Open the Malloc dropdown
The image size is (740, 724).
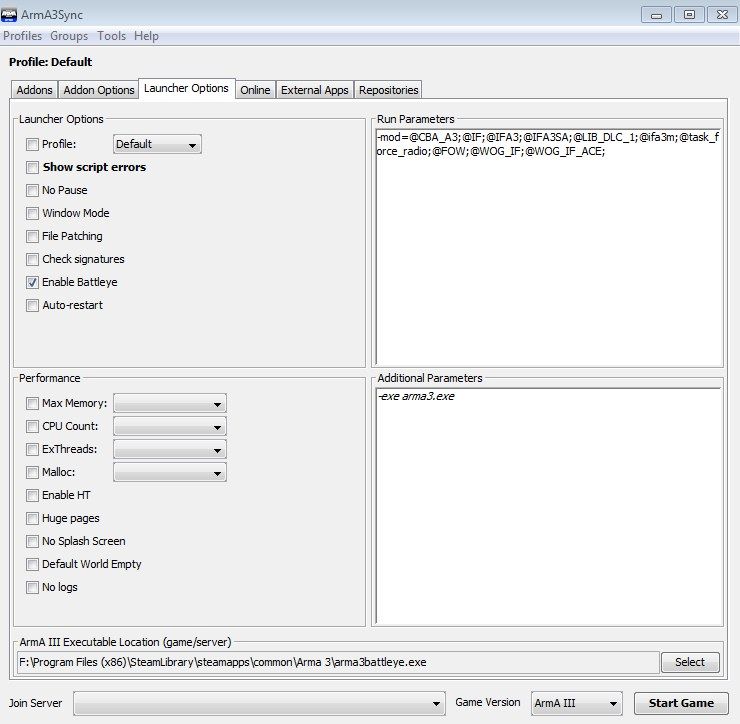(170, 472)
